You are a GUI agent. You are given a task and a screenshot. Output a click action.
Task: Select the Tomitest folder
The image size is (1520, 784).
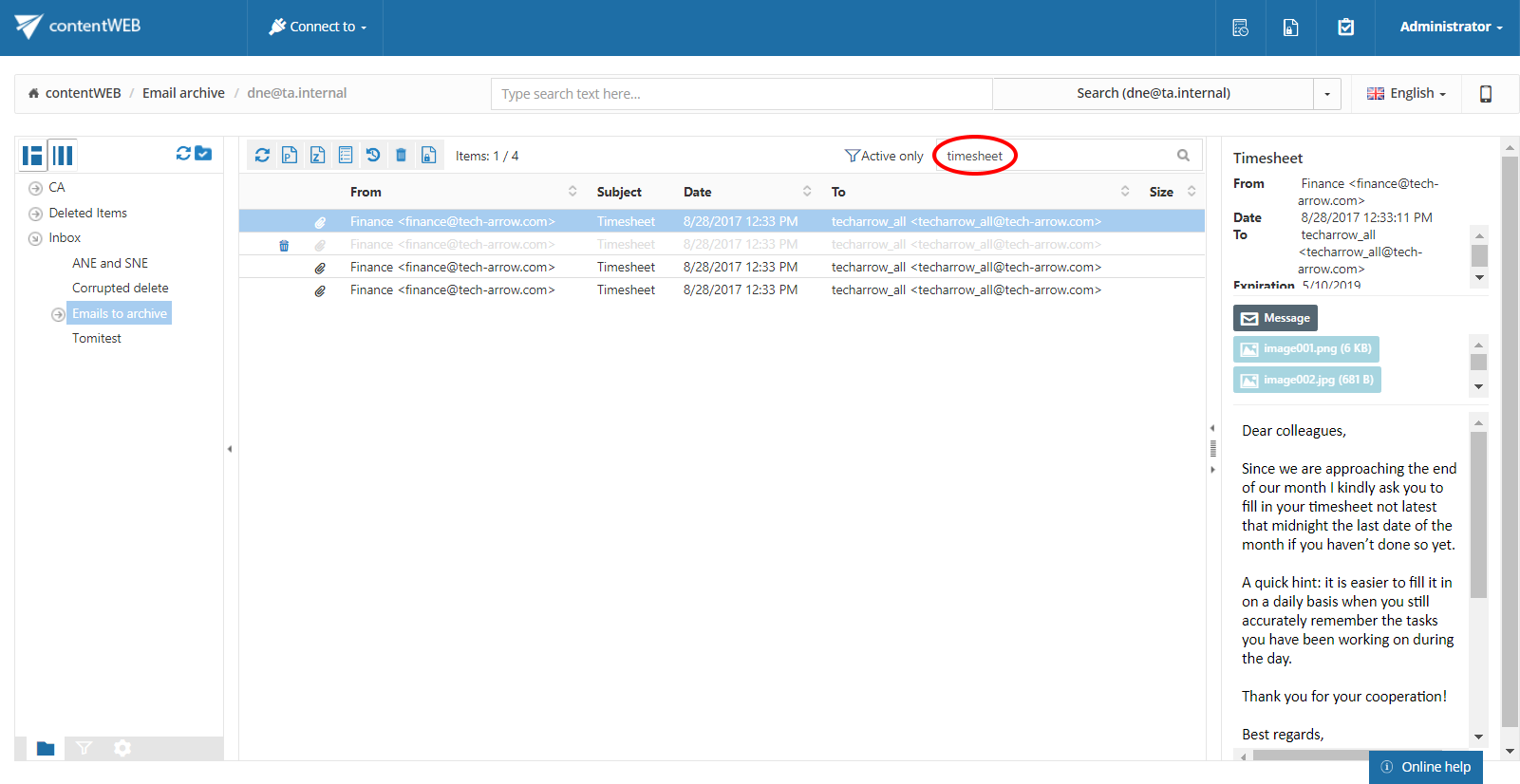(x=97, y=338)
